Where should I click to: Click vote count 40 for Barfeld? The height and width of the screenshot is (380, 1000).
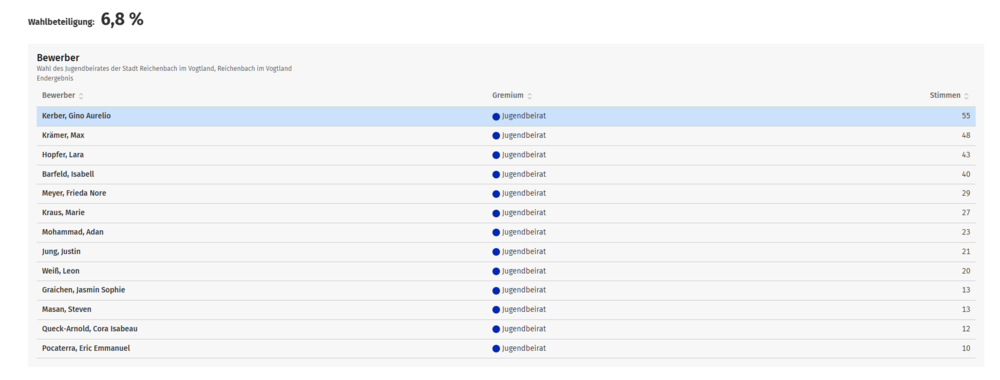click(x=966, y=174)
